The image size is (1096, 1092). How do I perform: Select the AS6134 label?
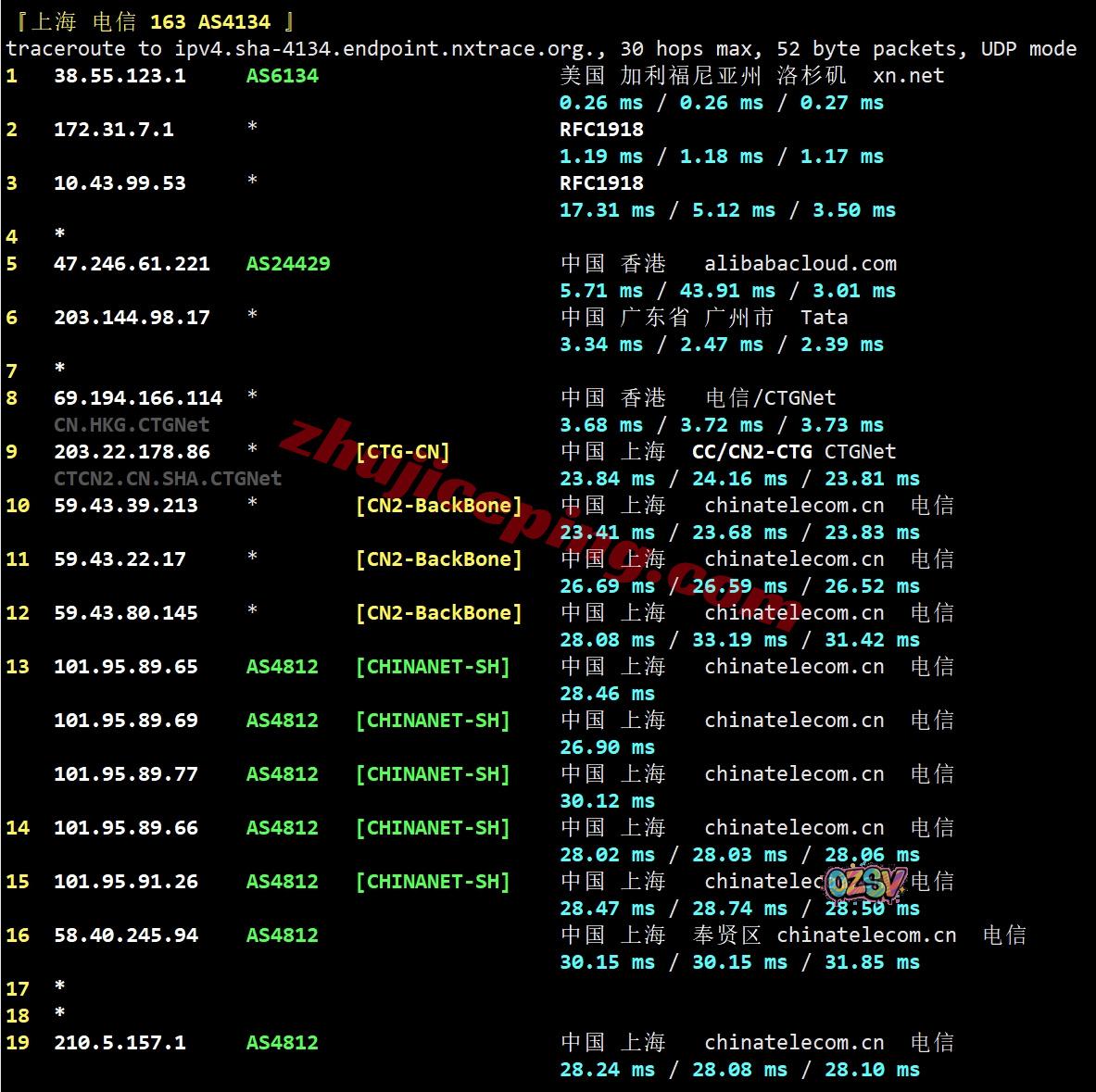282,76
